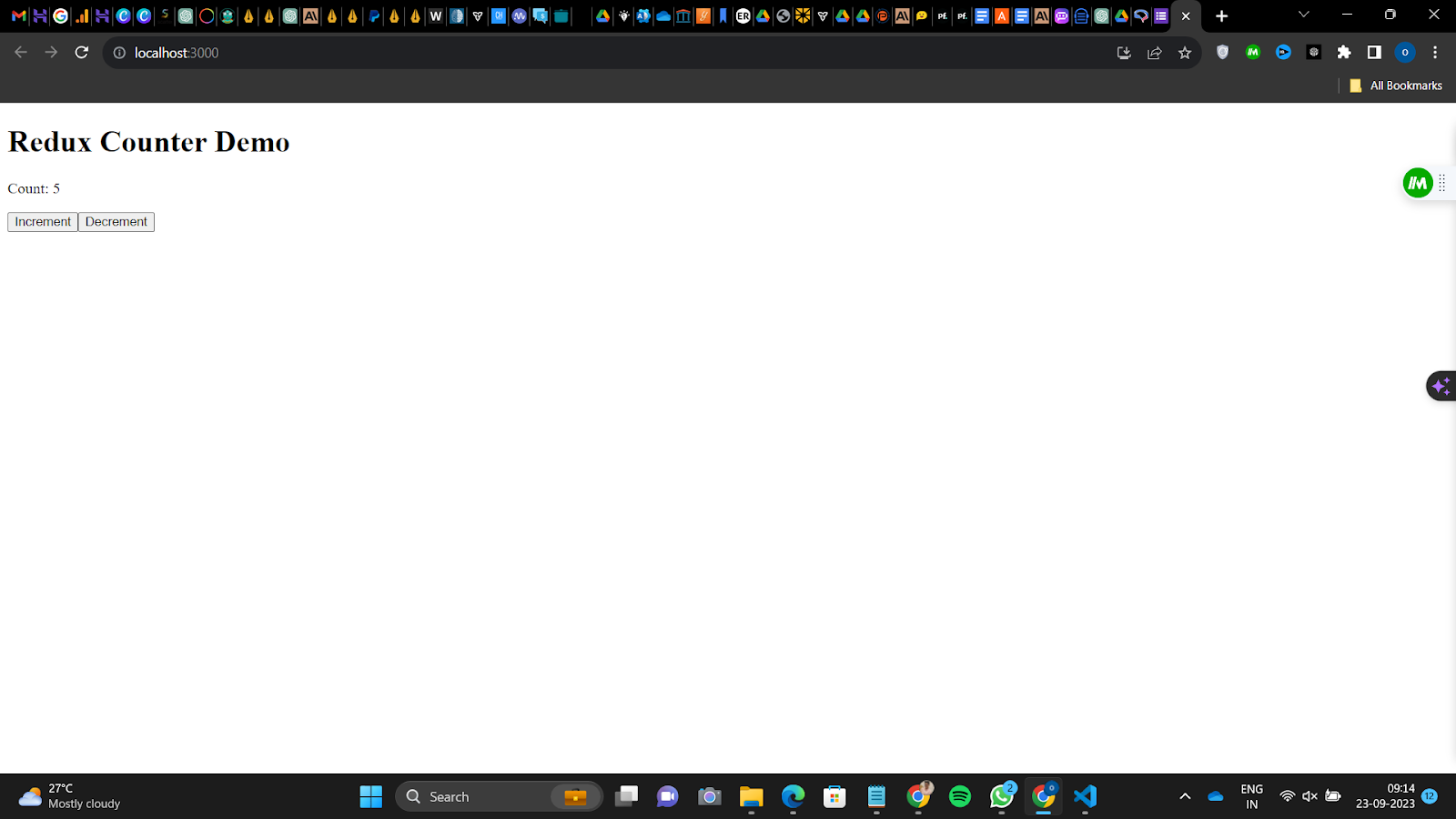1456x819 pixels.
Task: Switch to the orange bar-chart tab
Action: pyautogui.click(x=82, y=16)
